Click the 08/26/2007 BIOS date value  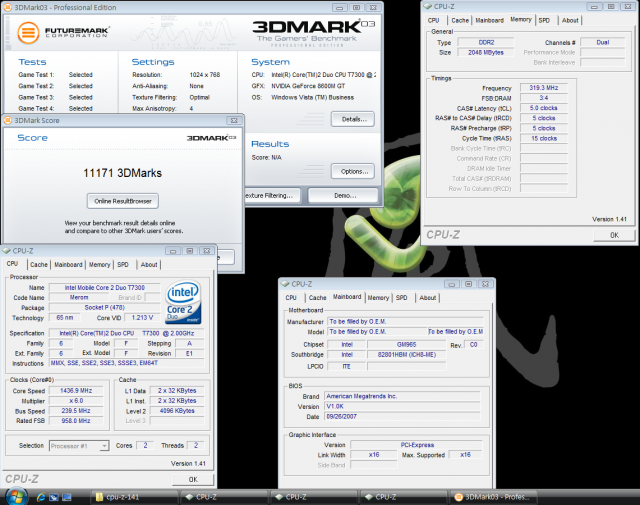click(402, 416)
